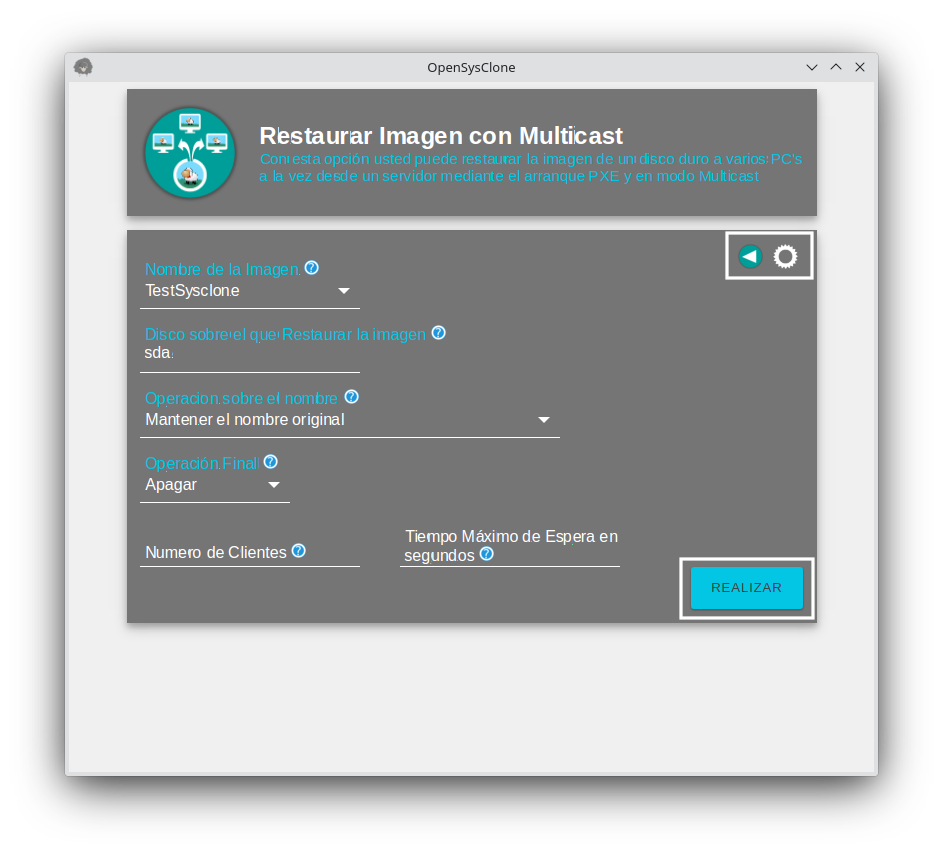Click the OpenSysClone title bar app icon

point(84,67)
